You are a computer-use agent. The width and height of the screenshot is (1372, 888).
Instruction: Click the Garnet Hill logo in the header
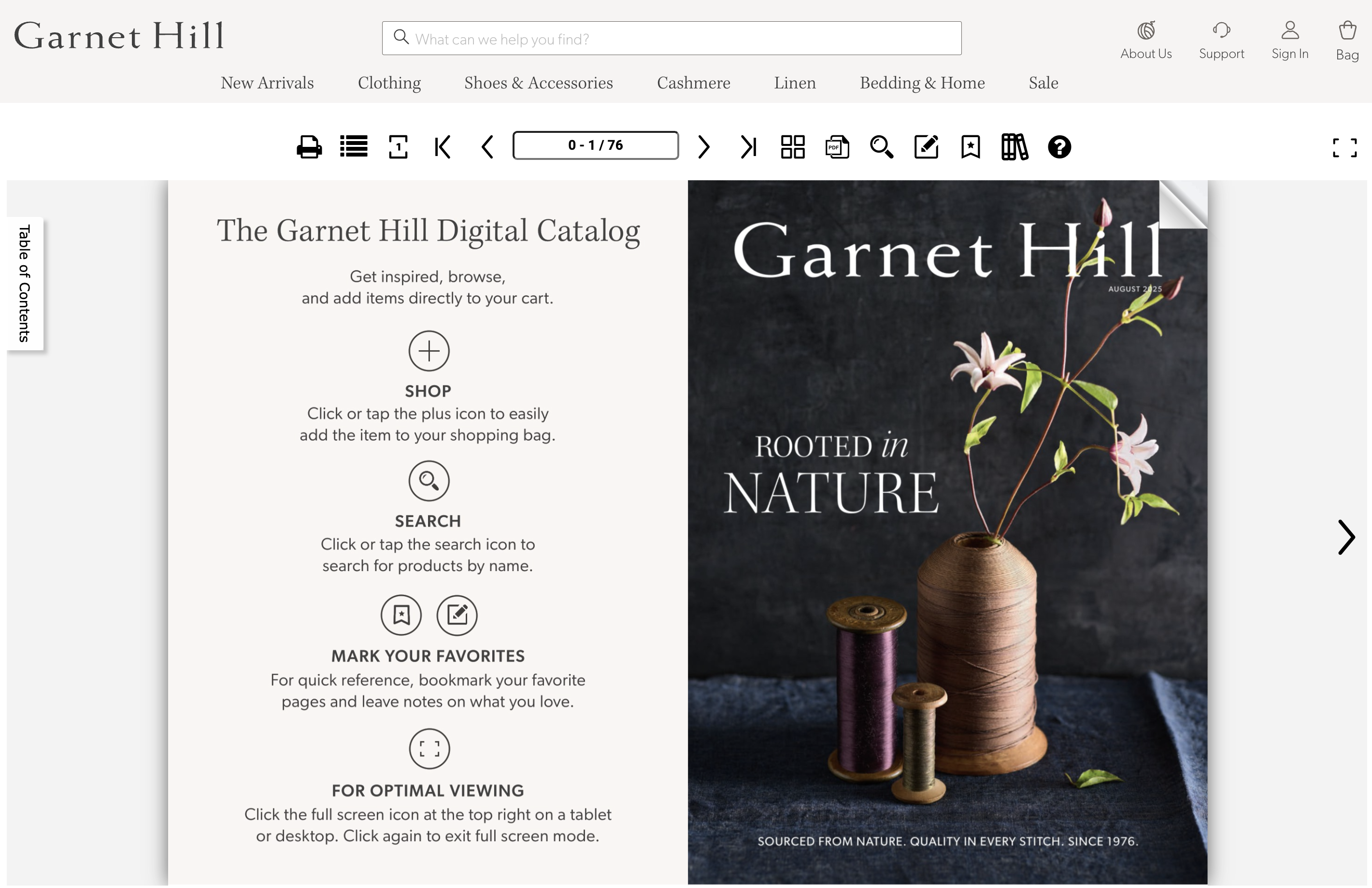(119, 35)
